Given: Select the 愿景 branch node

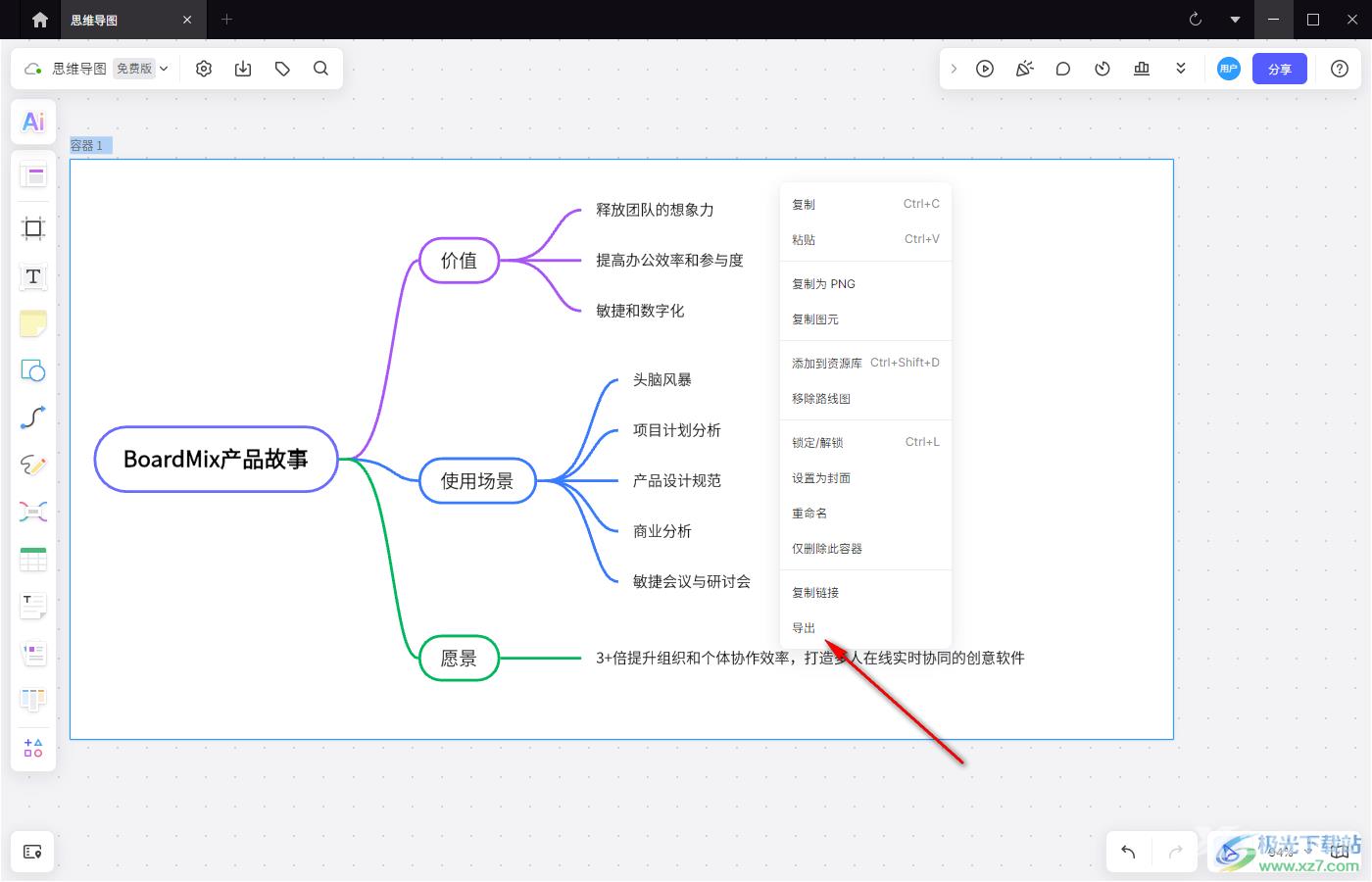Looking at the screenshot, I should 459,659.
